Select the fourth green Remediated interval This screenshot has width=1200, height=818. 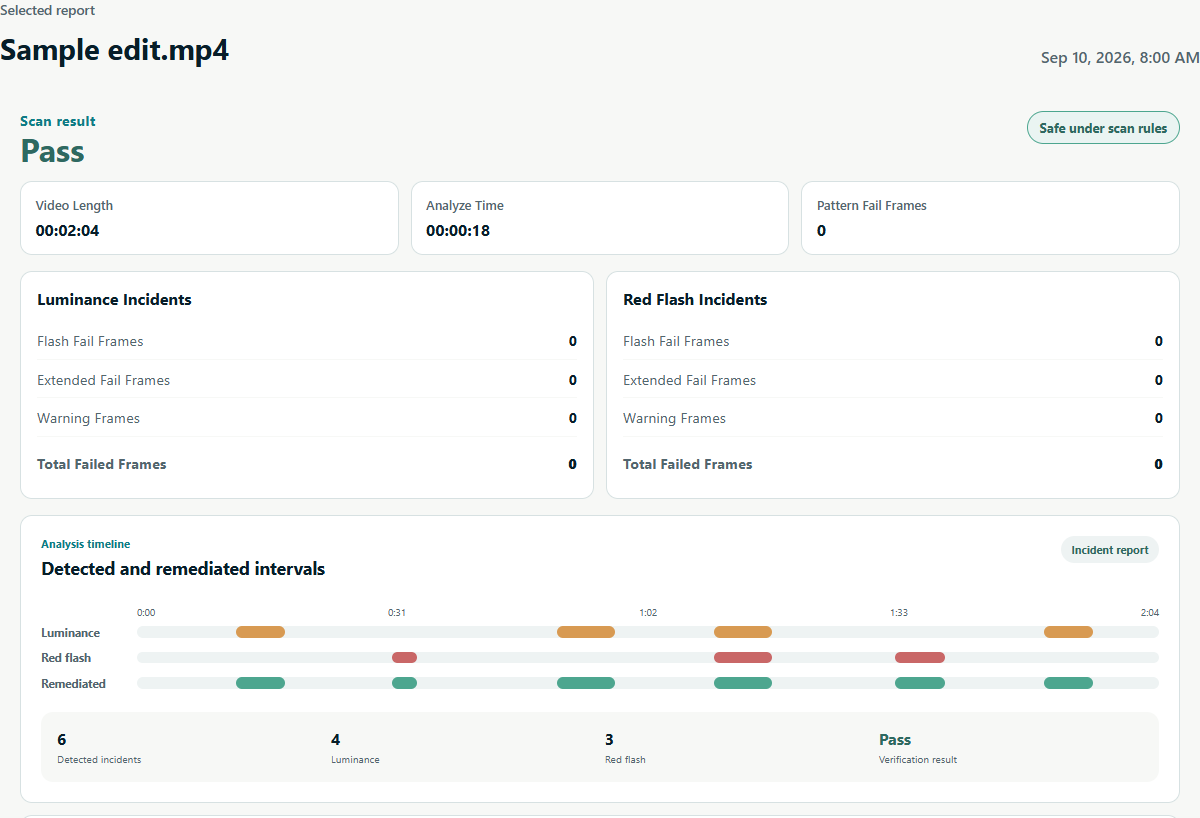pyautogui.click(x=743, y=683)
